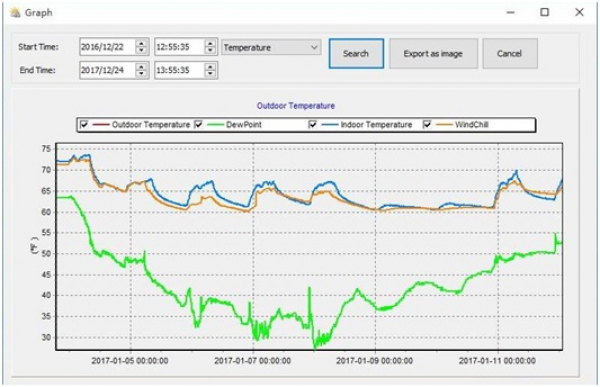Maximize the Graph window
Image resolution: width=600 pixels, height=387 pixels.
545,12
